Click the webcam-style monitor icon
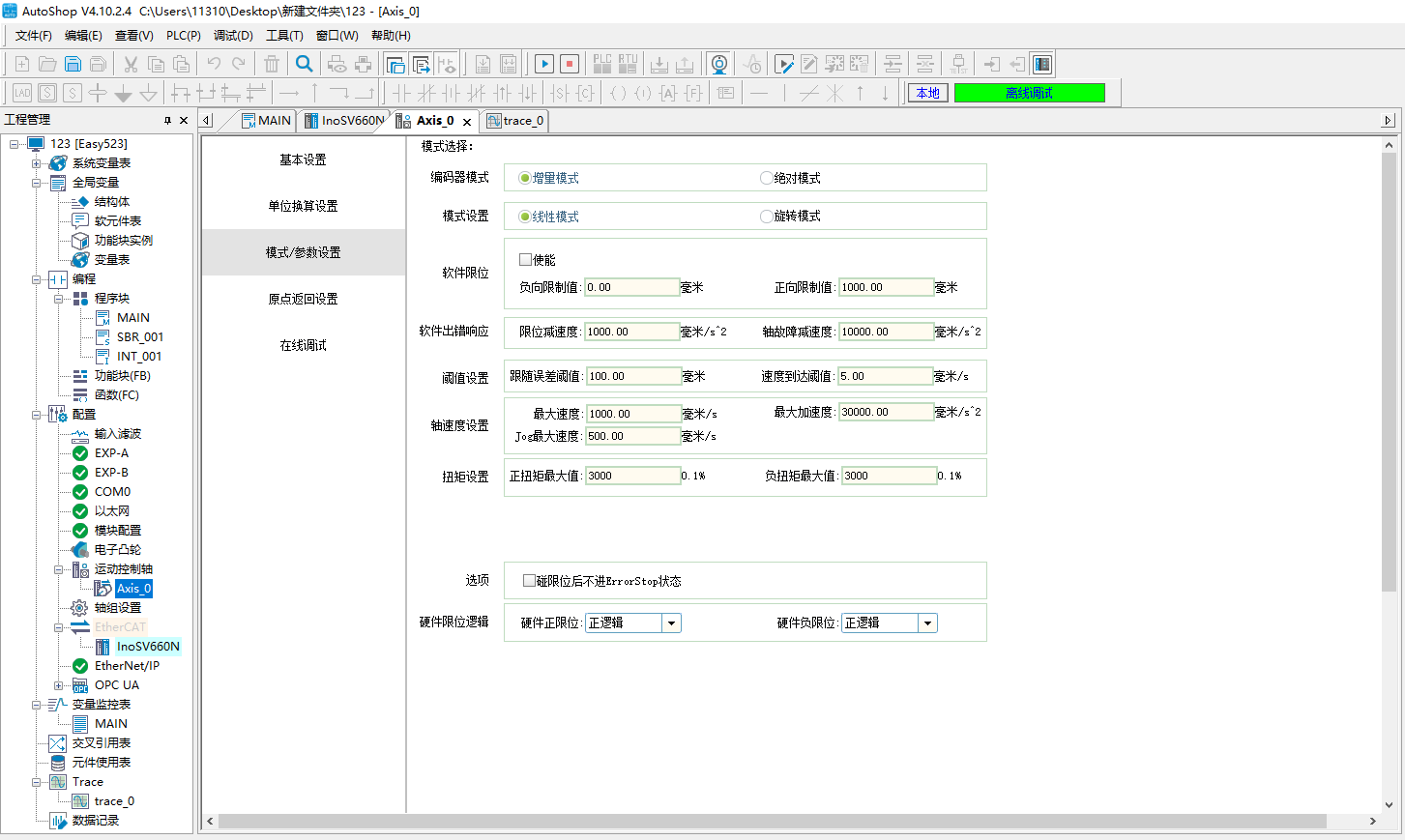Viewport: 1405px width, 840px height. coord(718,65)
